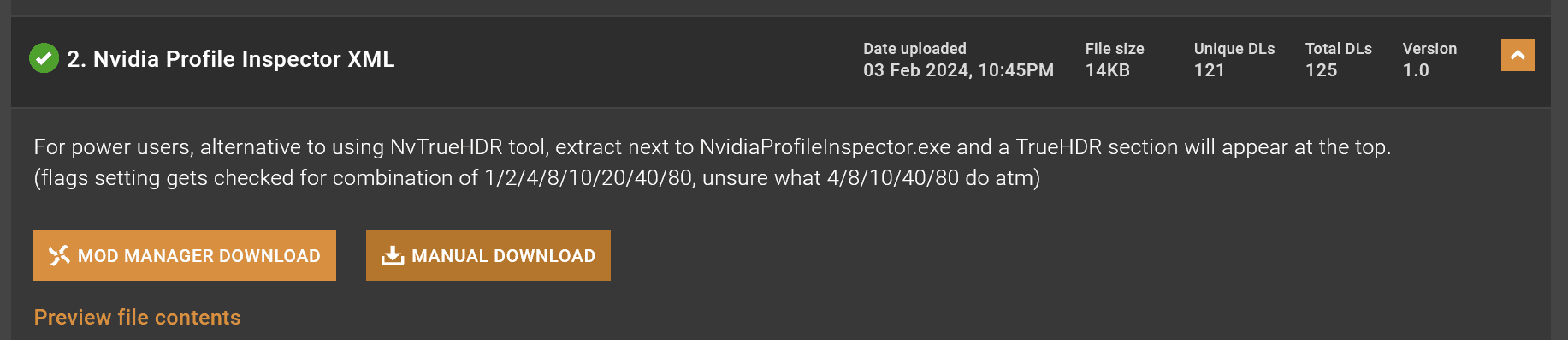Click the Version label in header
Image resolution: width=1568 pixels, height=340 pixels.
click(1429, 49)
